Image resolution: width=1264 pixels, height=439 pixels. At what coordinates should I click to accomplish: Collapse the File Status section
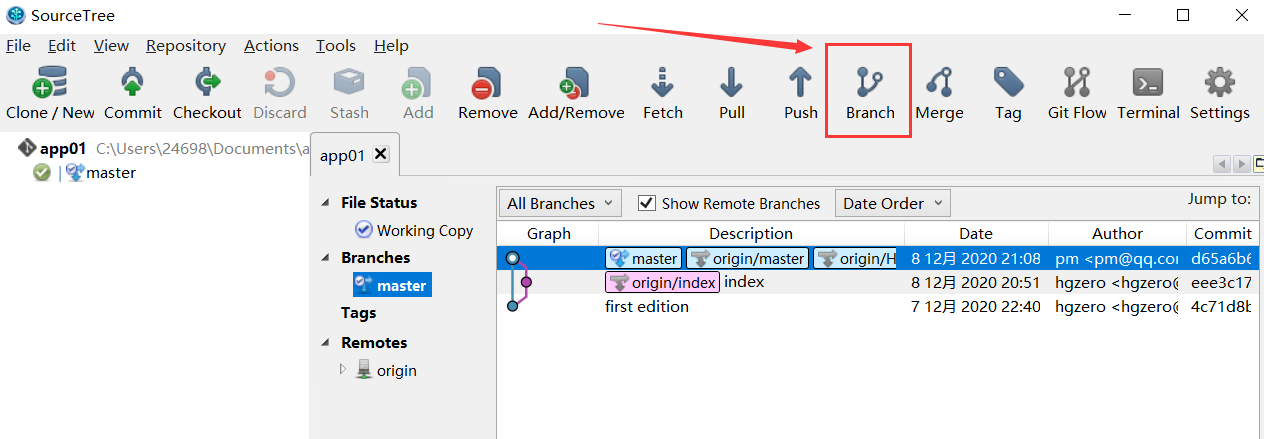click(324, 203)
